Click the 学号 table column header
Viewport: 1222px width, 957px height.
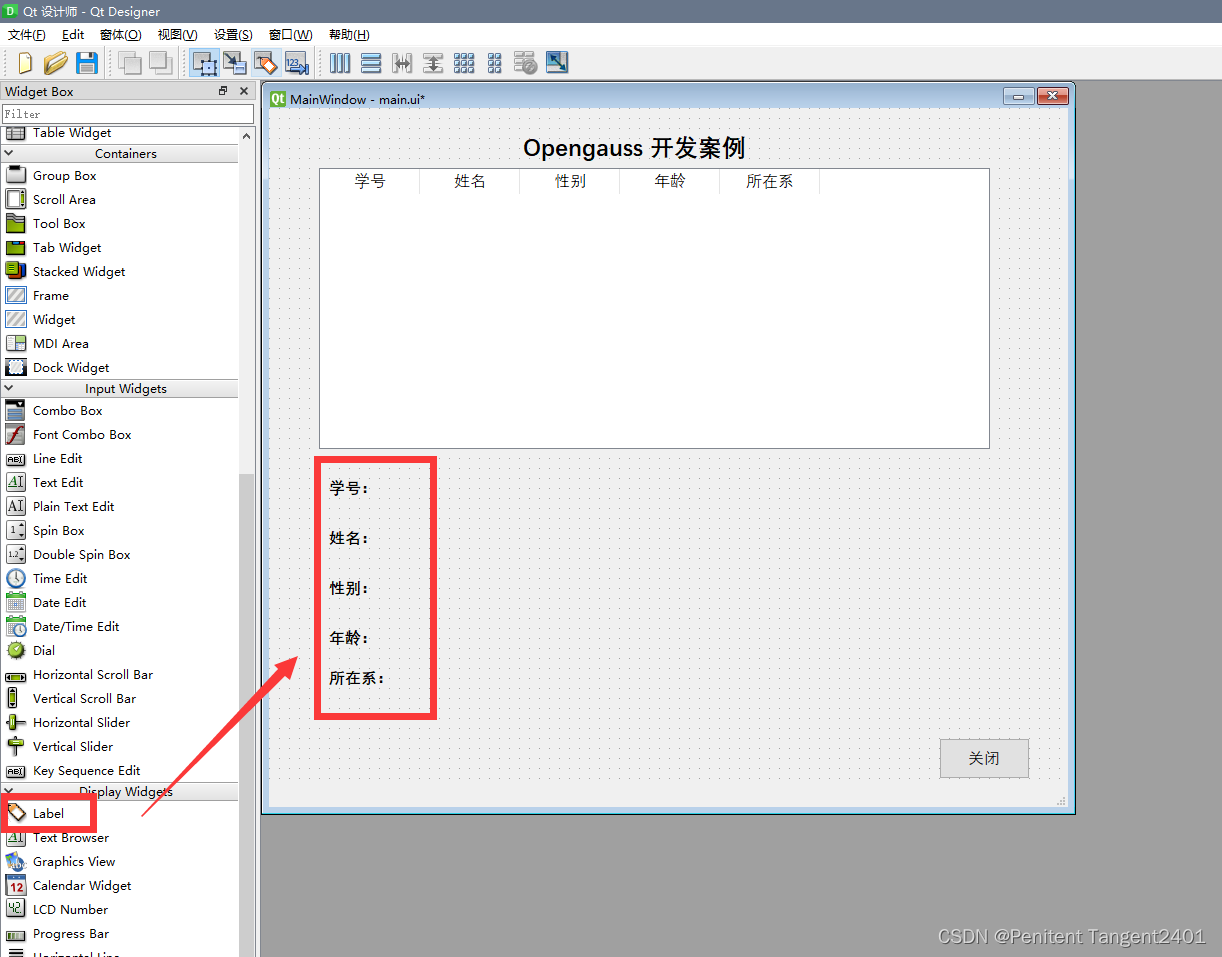click(370, 181)
